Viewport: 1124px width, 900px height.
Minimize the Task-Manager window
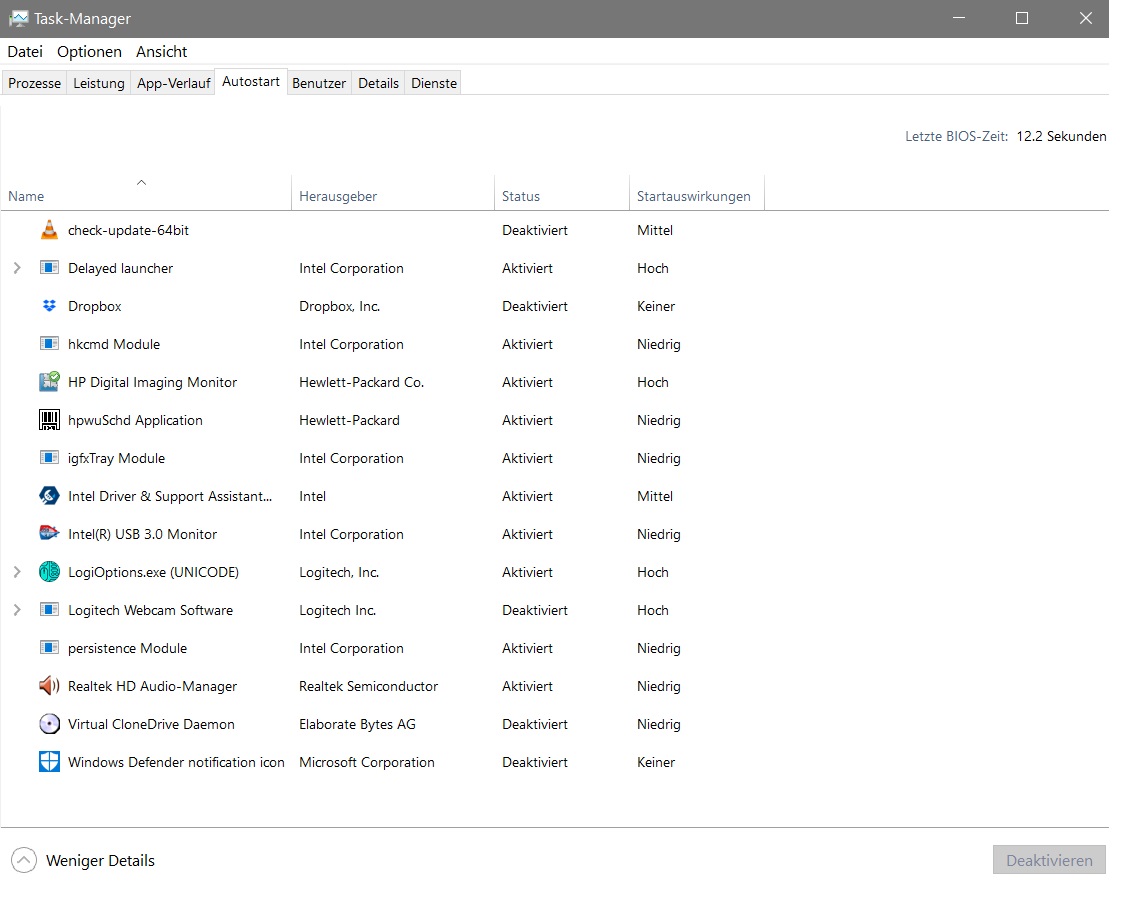[x=958, y=19]
